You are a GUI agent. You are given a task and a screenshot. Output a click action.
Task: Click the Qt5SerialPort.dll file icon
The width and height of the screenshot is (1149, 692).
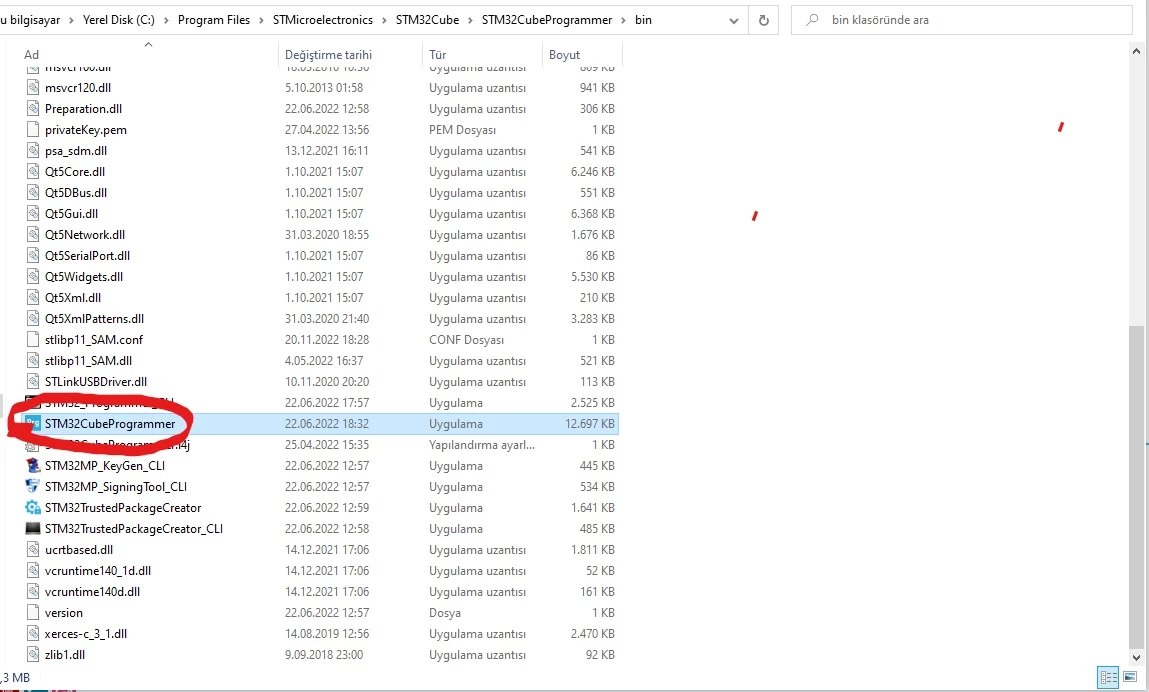pos(32,256)
